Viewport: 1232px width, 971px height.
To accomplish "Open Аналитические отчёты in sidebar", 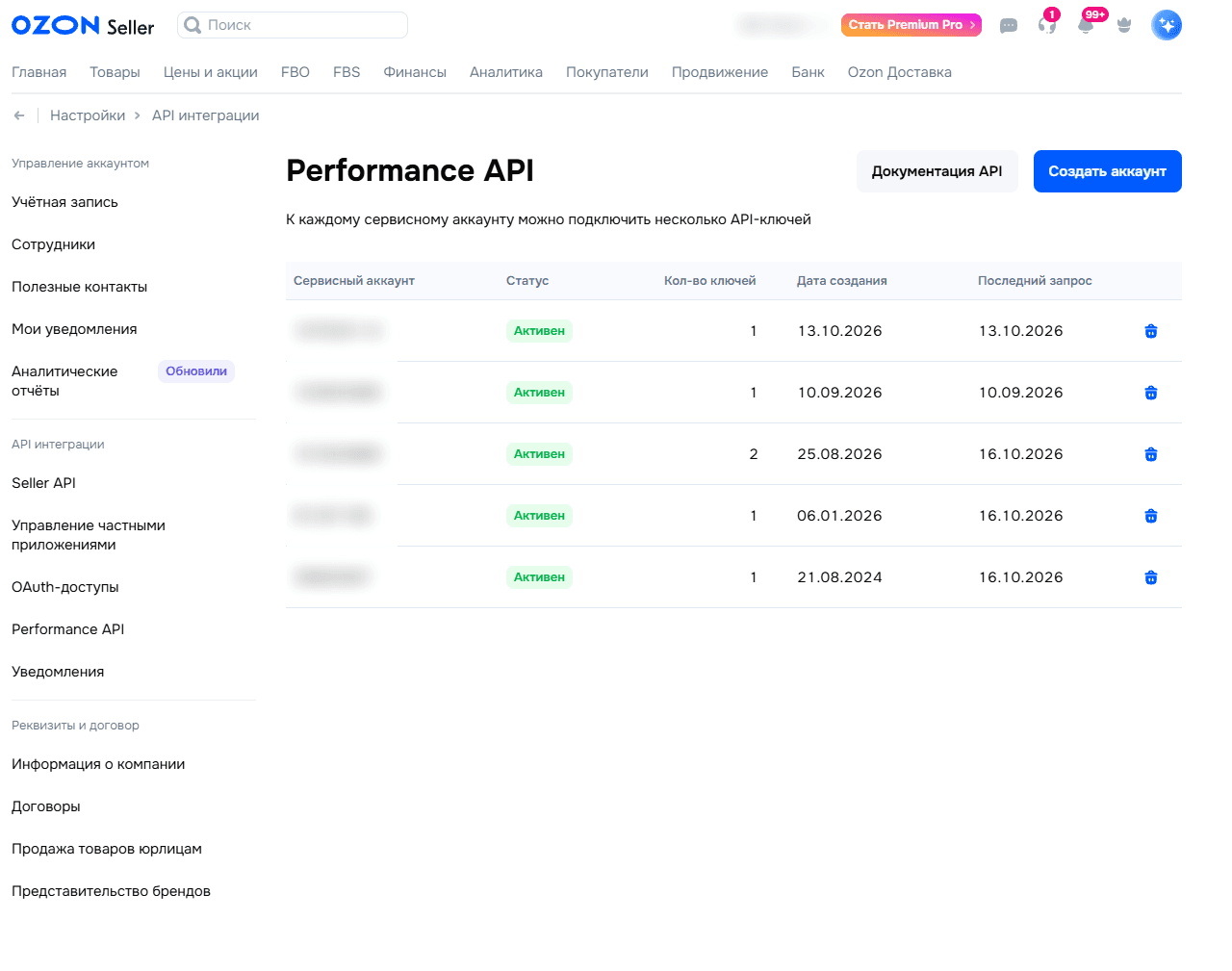I will pyautogui.click(x=64, y=381).
